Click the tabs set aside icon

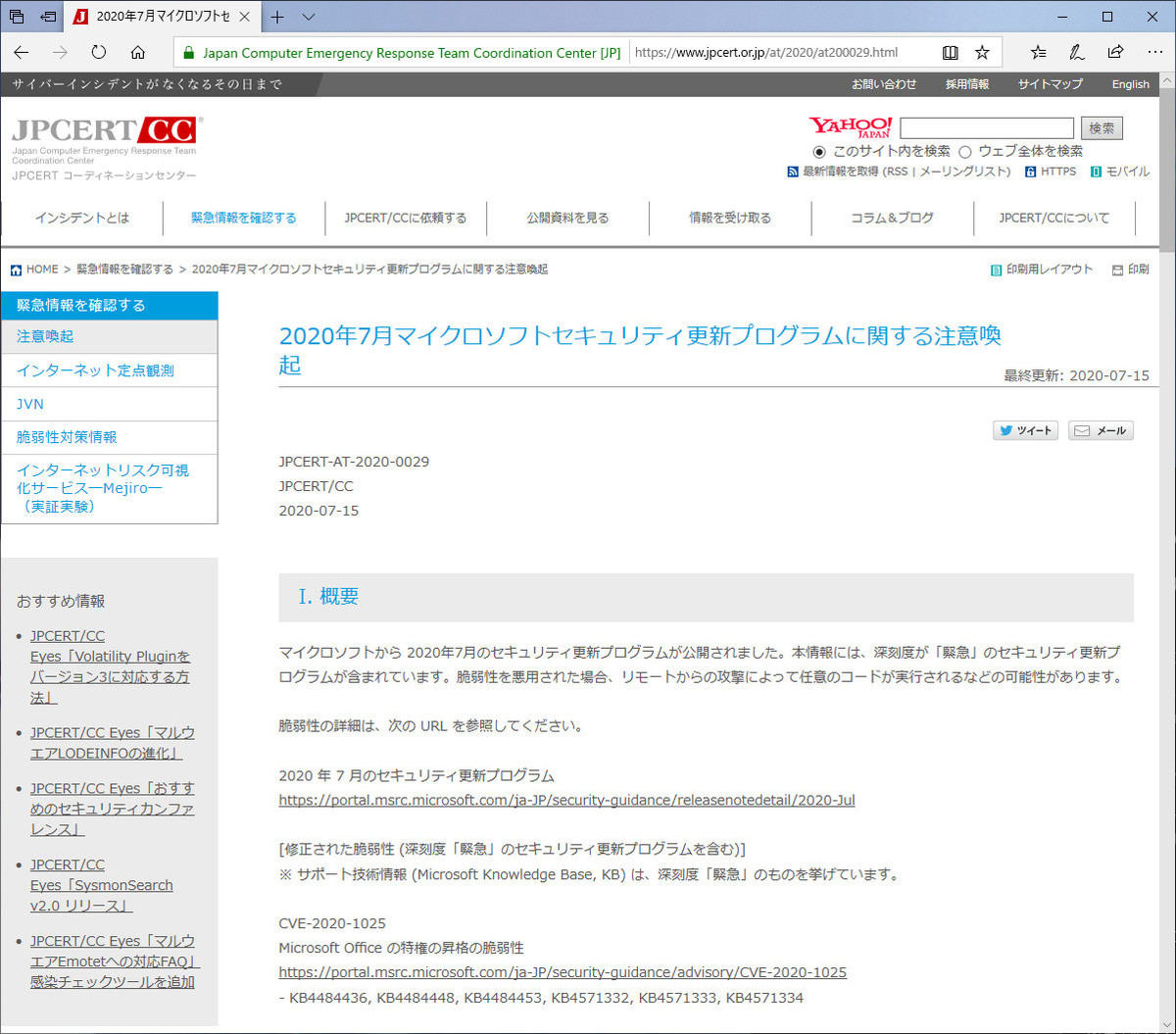pos(17,17)
